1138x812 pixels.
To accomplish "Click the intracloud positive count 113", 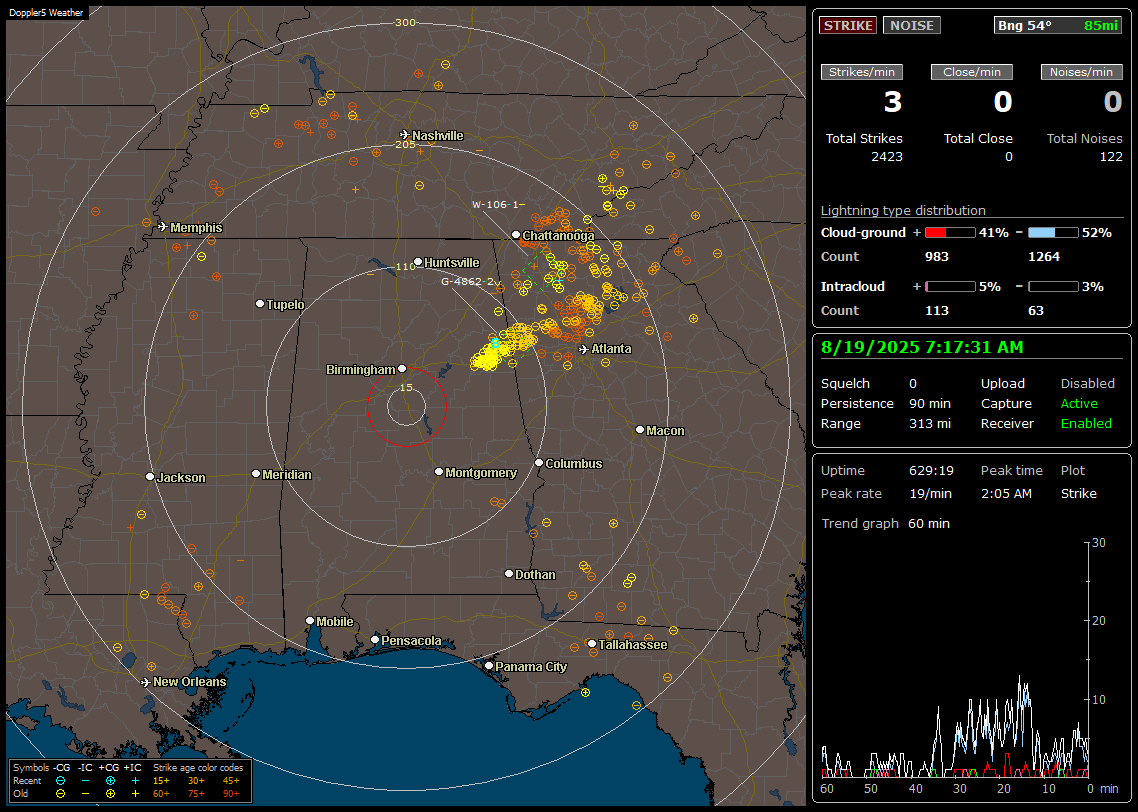I will pyautogui.click(x=937, y=311).
